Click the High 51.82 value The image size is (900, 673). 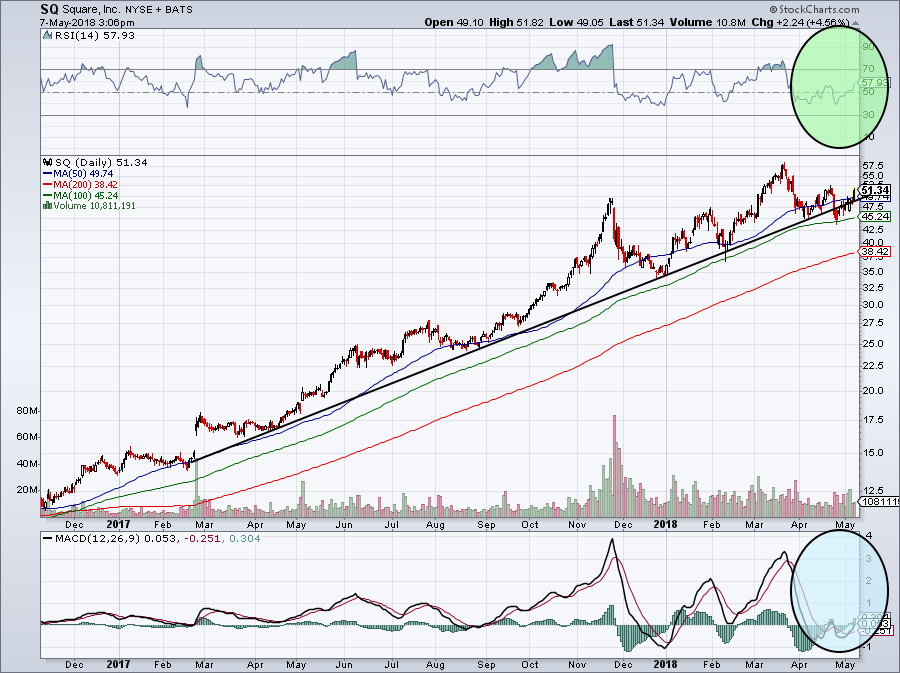(x=516, y=22)
